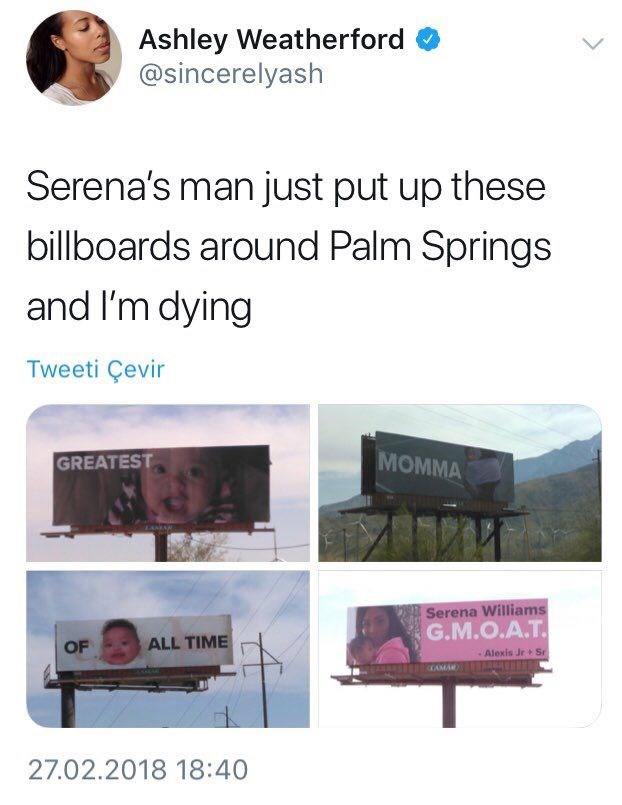Click the "G.M.O.A.T." lettering on pink billboard
Image resolution: width=622 pixels, height=805 pixels.
tap(485, 631)
